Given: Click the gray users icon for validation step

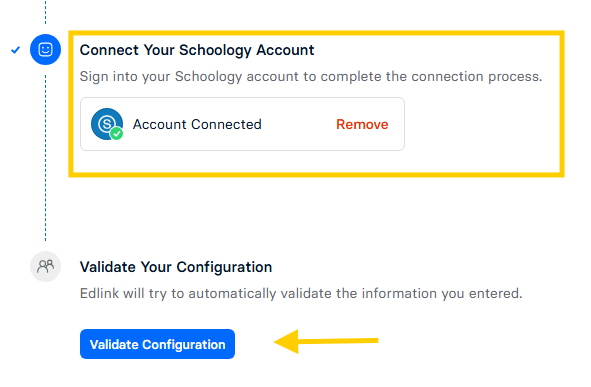Looking at the screenshot, I should [45, 266].
